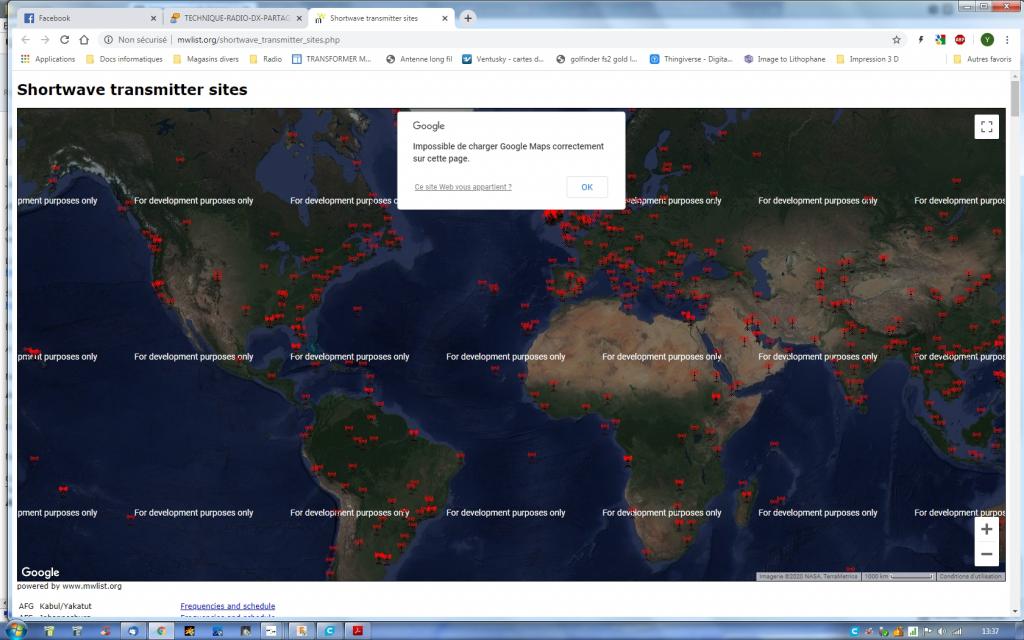Image resolution: width=1024 pixels, height=640 pixels.
Task: Click the page vertical scrollbar thumb
Action: (1015, 99)
